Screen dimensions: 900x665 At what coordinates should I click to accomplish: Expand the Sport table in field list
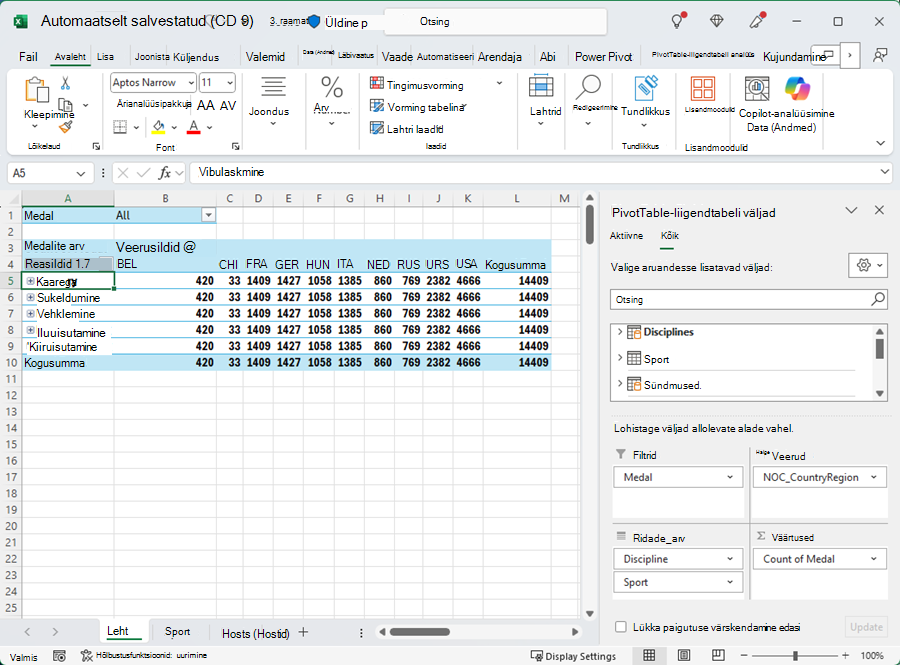[x=620, y=357]
